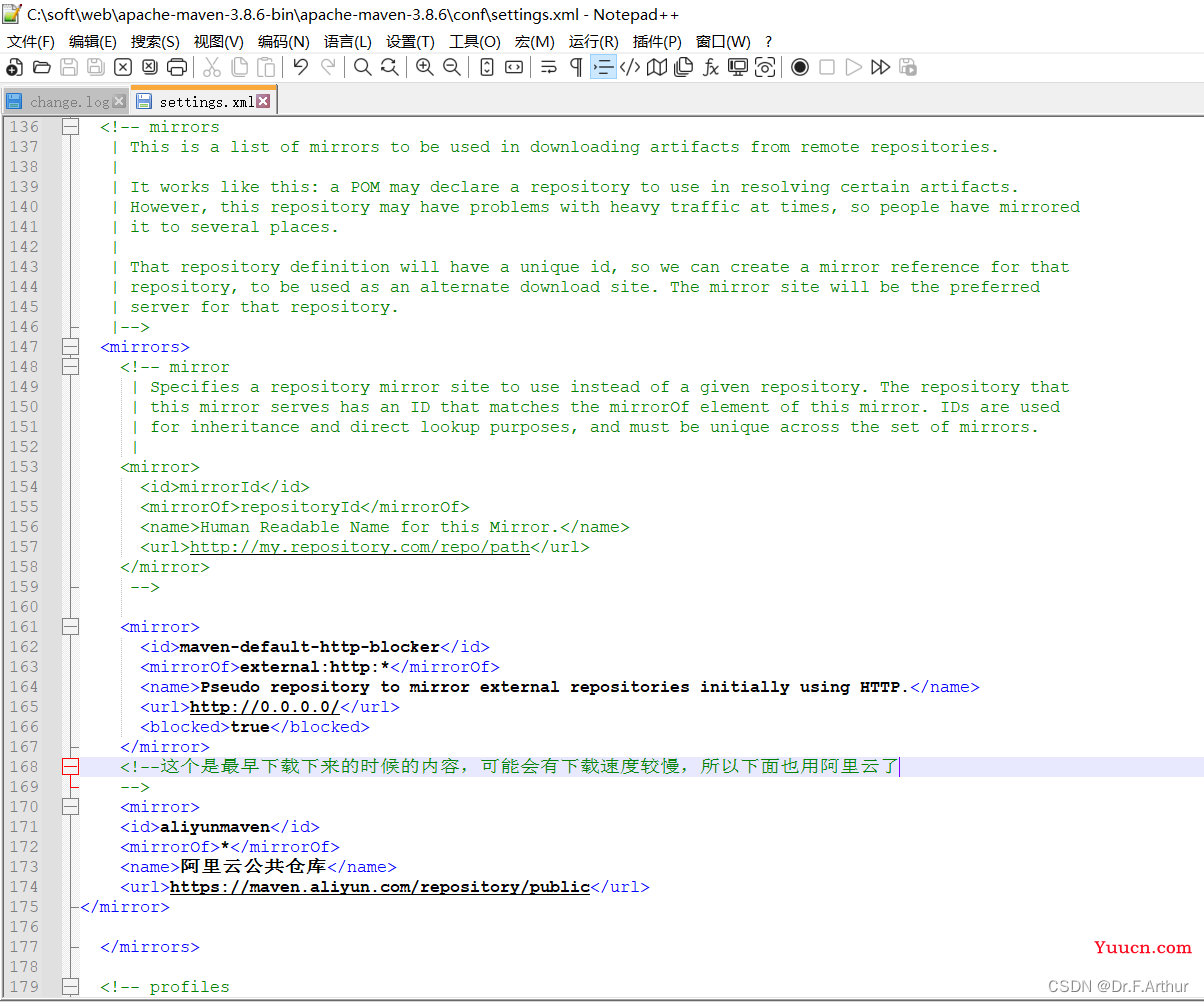Click the 阿里云公共仓库 name text
This screenshot has width=1204, height=1002.
click(254, 867)
